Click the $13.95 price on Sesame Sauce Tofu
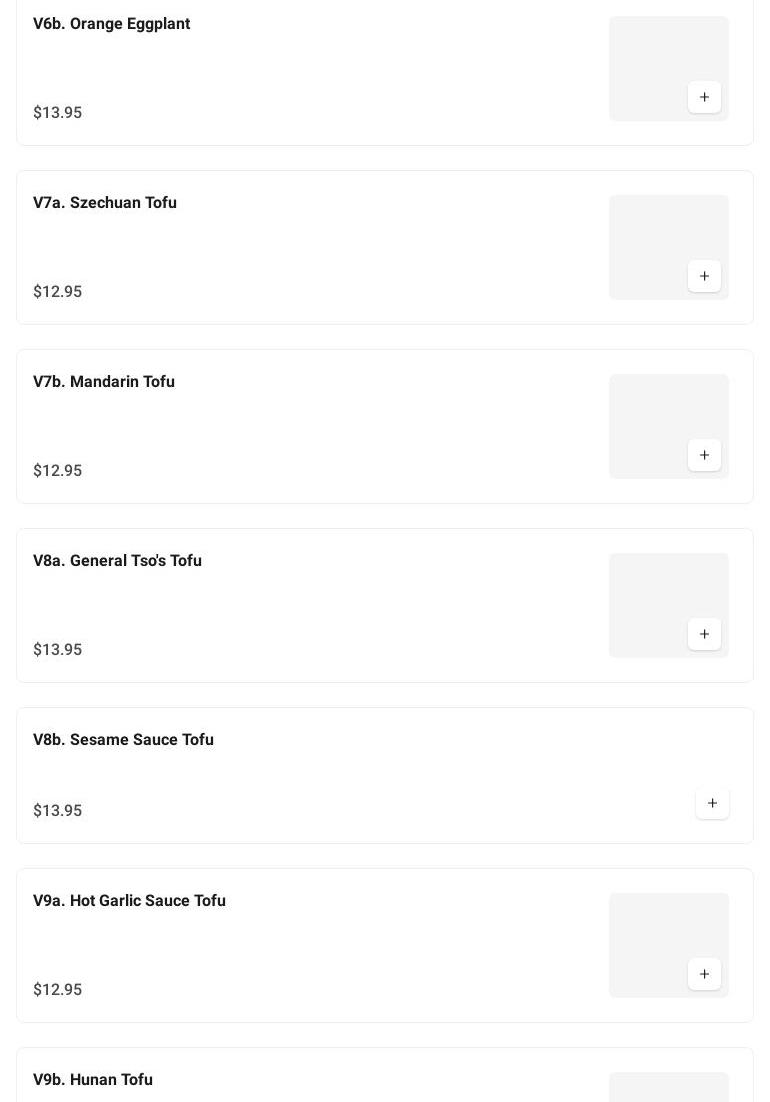Screen dimensions: 770x1102 tap(58, 811)
